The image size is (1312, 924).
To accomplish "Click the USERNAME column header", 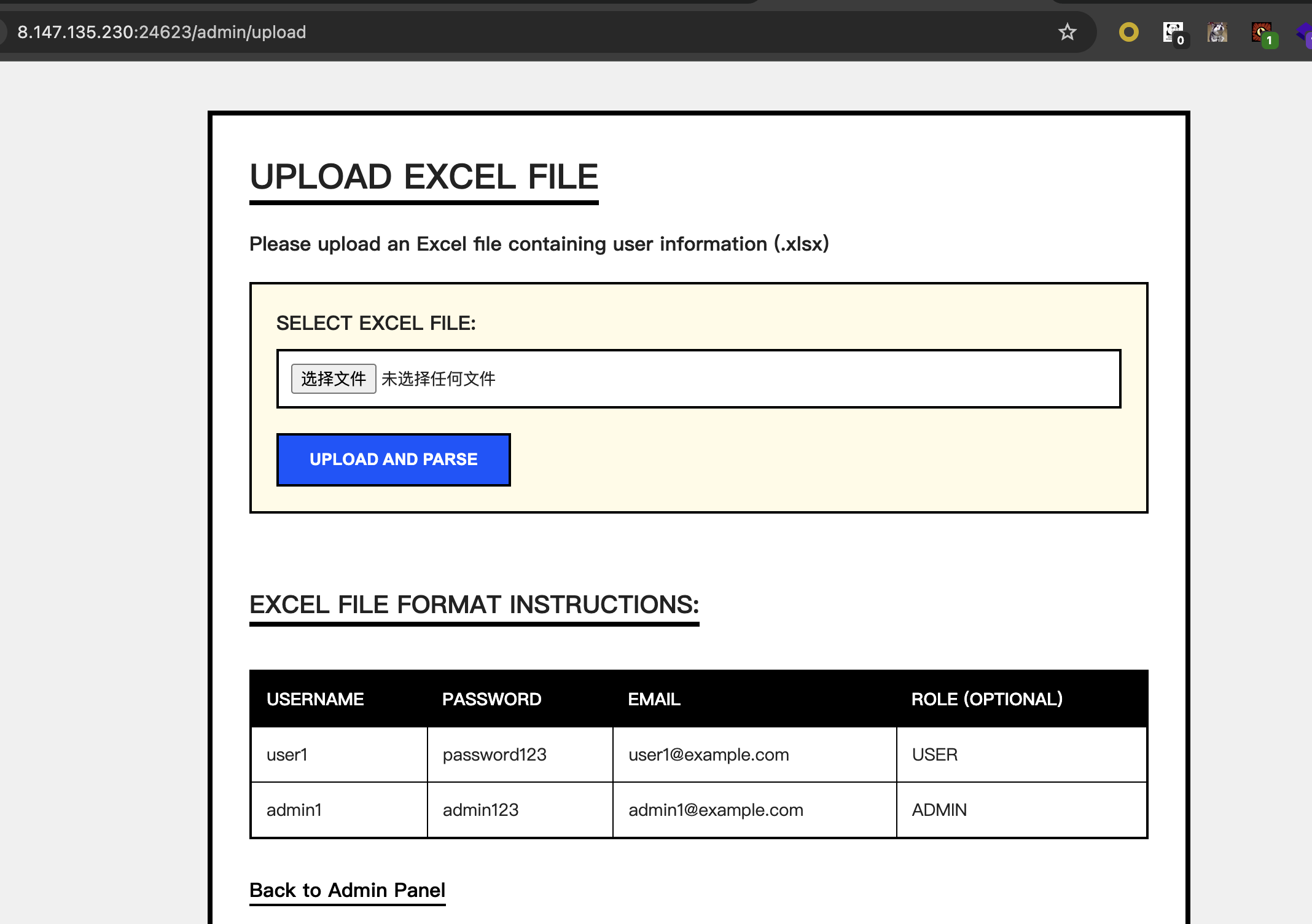I will click(x=315, y=699).
